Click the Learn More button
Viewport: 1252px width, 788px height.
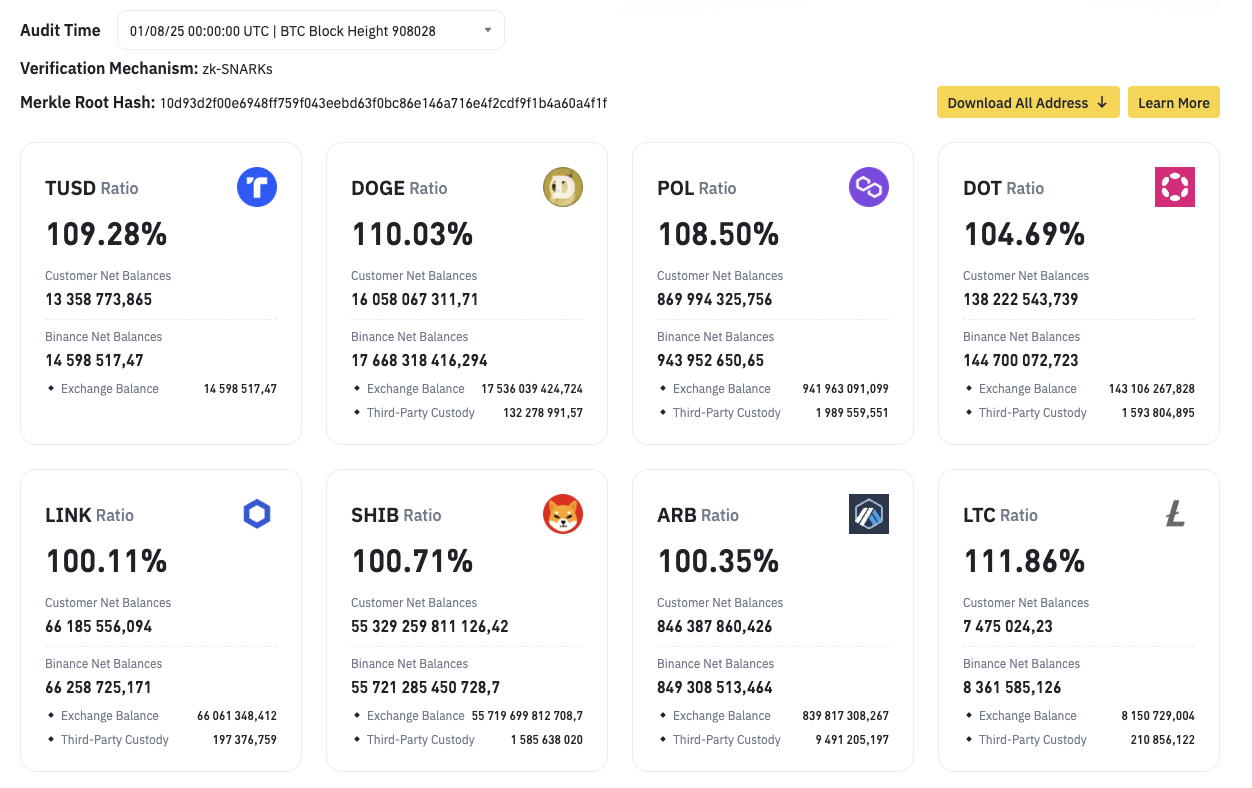click(x=1173, y=102)
